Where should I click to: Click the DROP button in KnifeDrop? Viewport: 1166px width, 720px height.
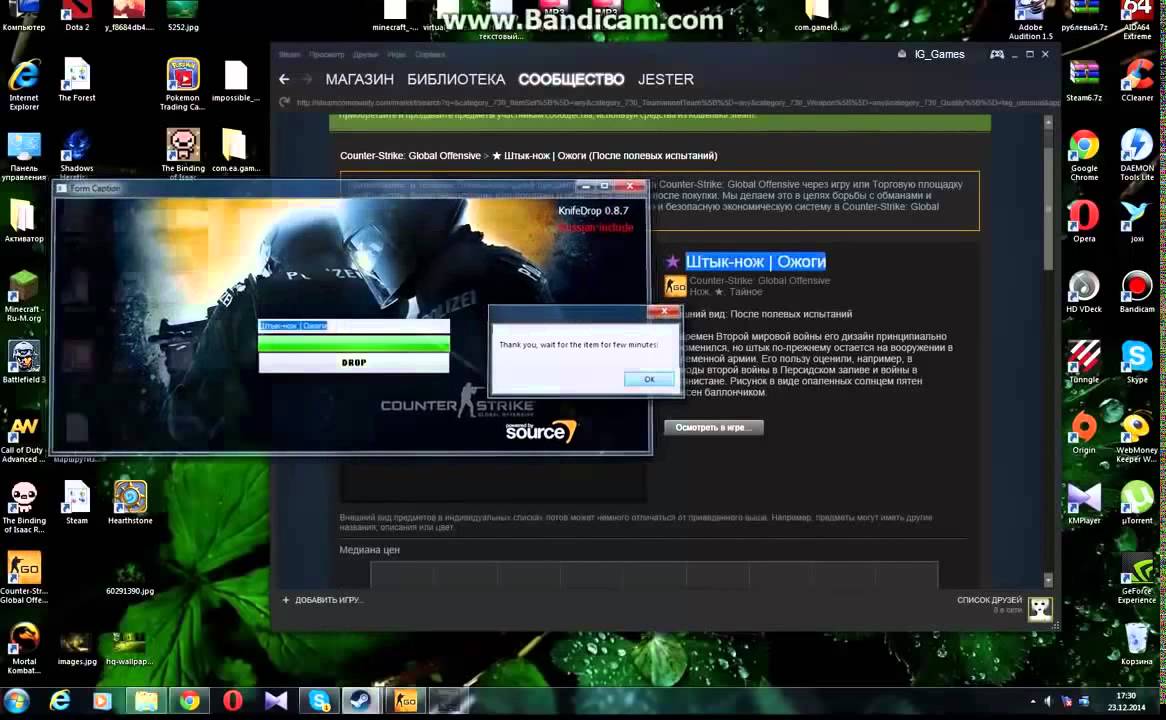[354, 362]
